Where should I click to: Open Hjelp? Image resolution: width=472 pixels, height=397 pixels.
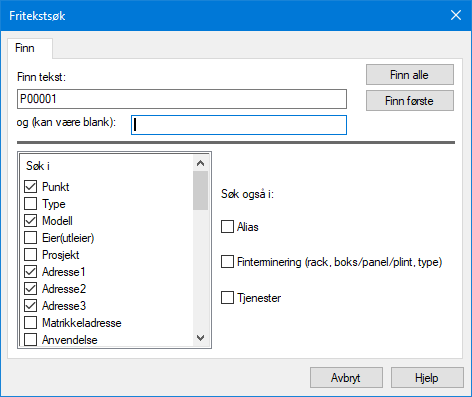tap(427, 378)
